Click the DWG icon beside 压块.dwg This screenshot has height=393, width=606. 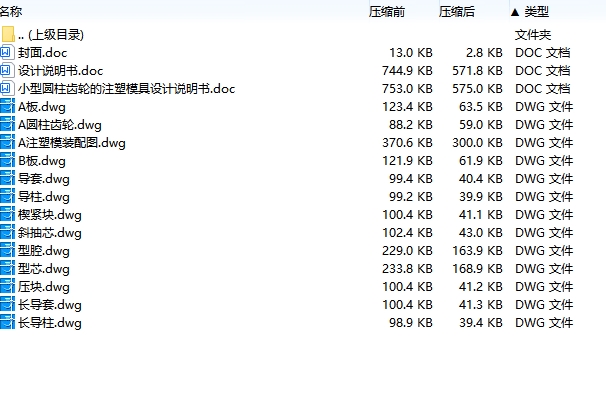[x=7, y=287]
